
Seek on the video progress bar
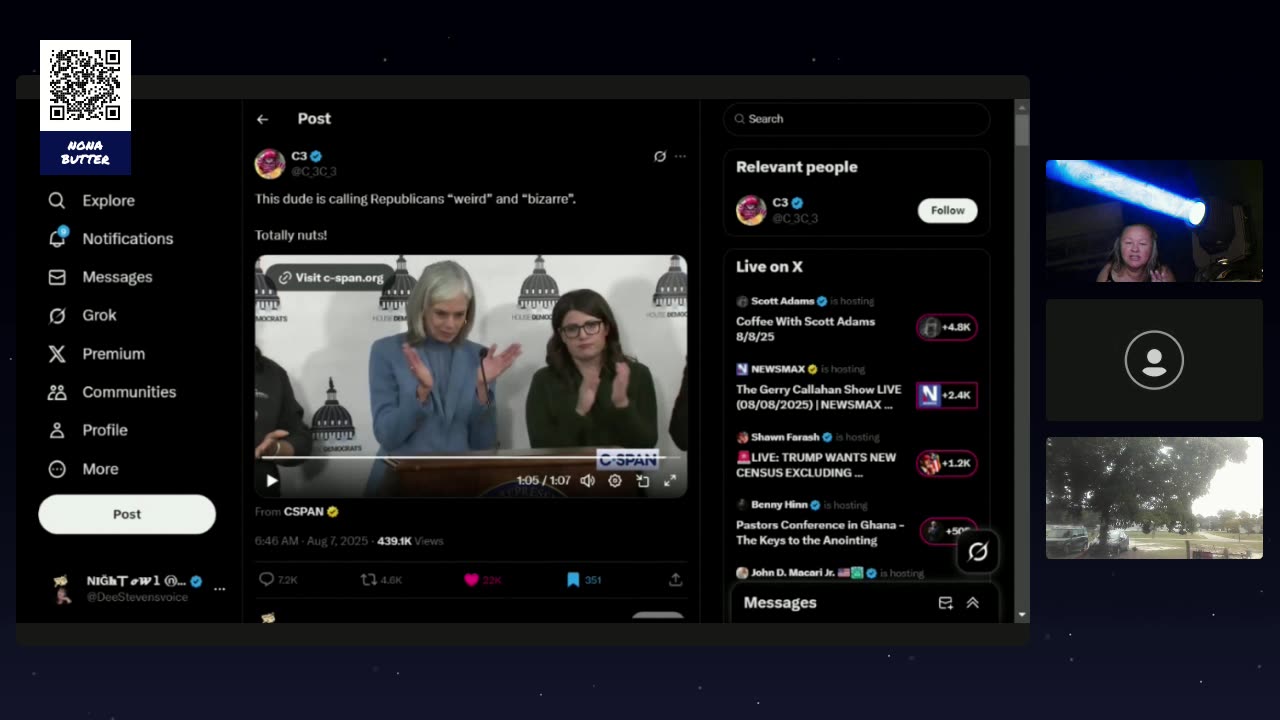coord(471,457)
